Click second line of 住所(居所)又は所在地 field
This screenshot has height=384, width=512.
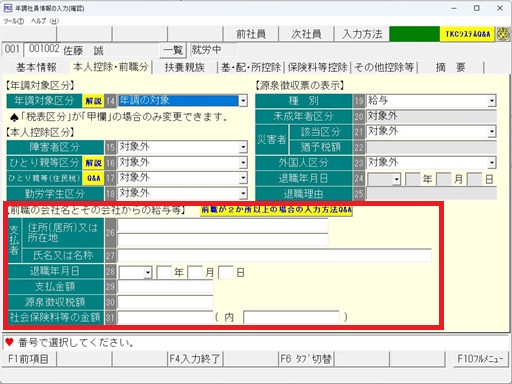click(223, 240)
